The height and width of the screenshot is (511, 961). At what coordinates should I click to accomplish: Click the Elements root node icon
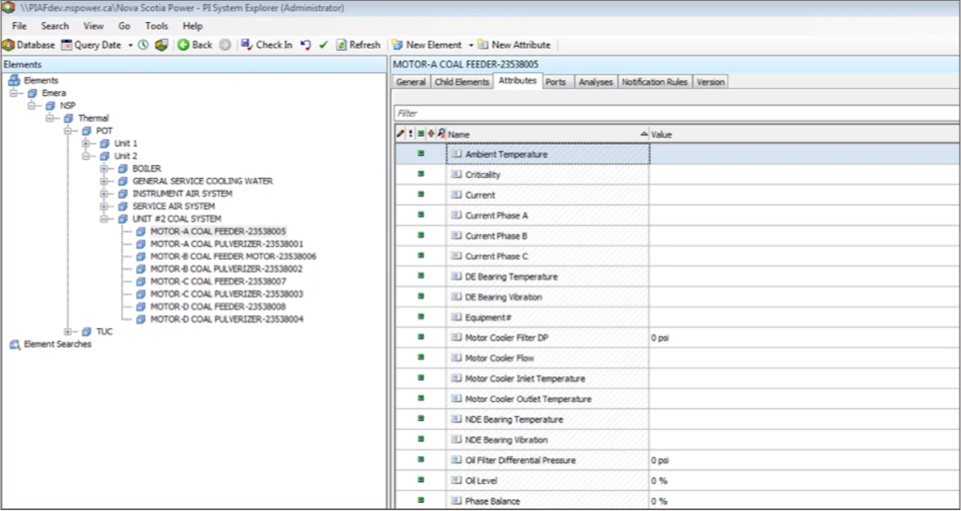(15, 80)
